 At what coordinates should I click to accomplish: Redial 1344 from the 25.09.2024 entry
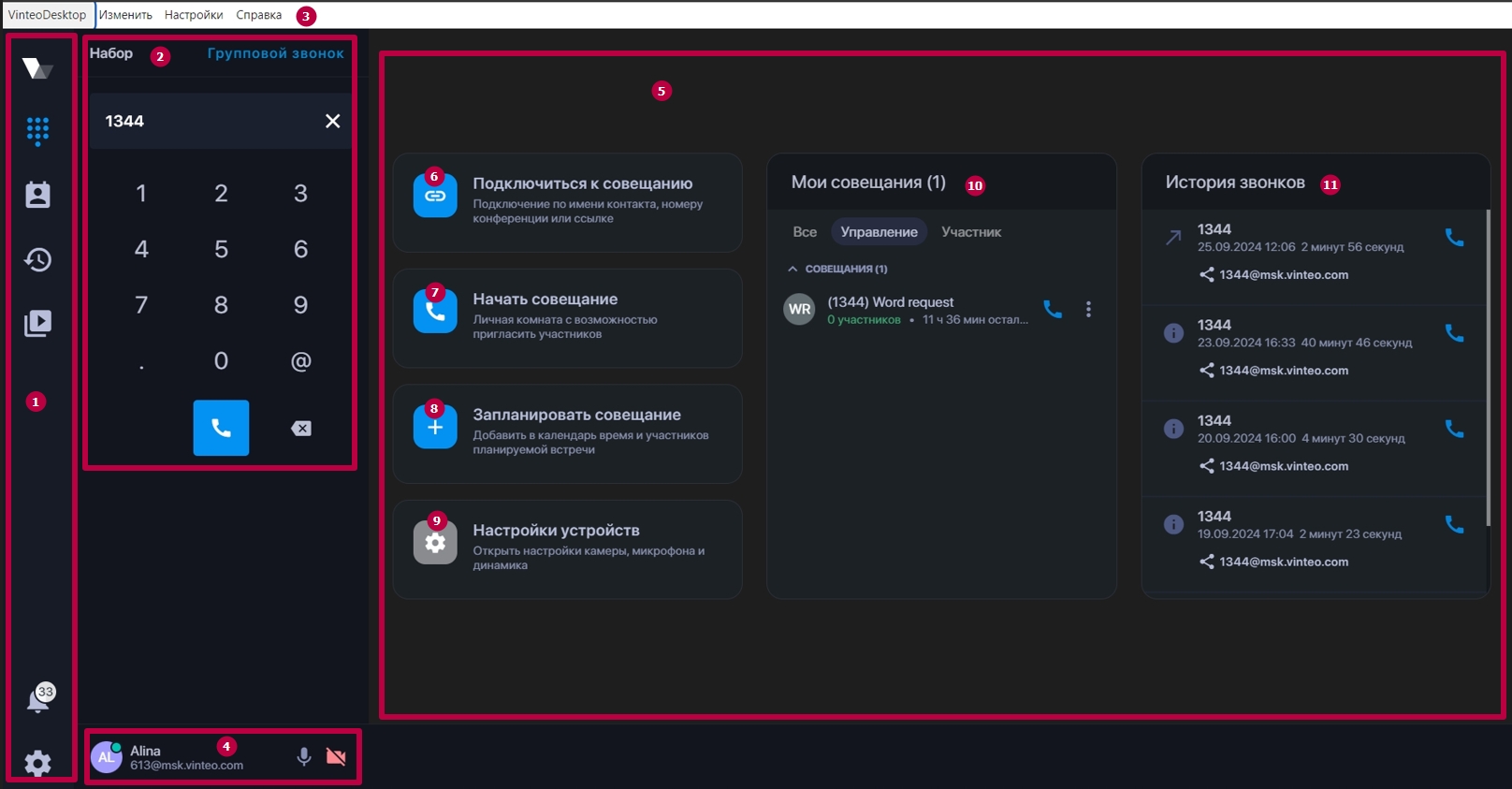click(1454, 238)
